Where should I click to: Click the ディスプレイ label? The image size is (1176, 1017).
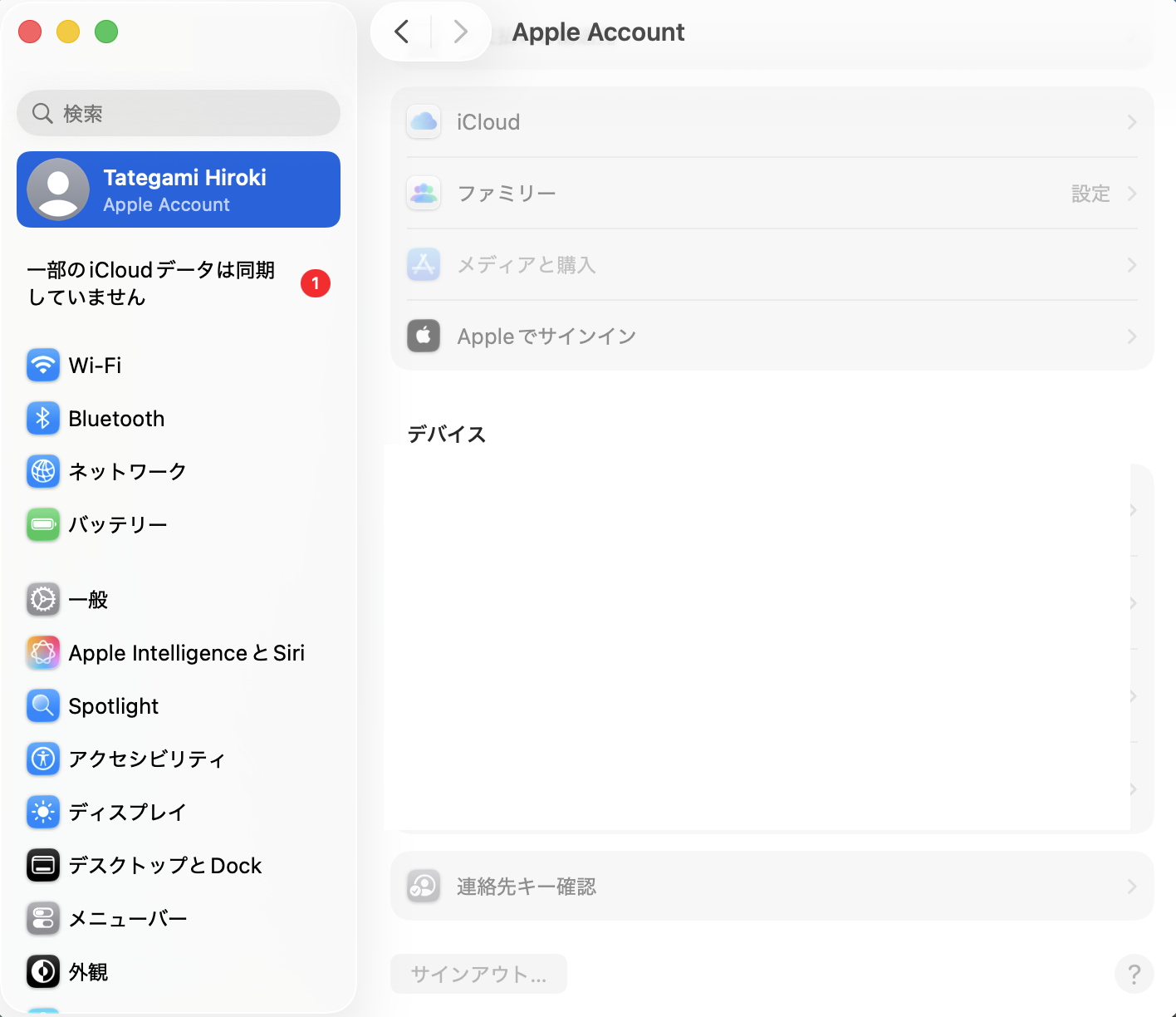pyautogui.click(x=127, y=812)
